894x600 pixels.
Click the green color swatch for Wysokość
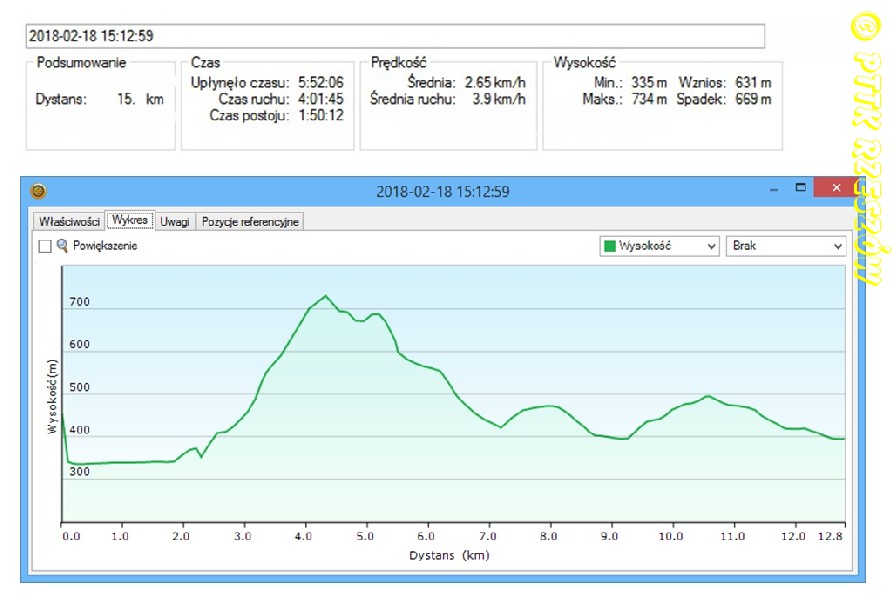(636, 246)
